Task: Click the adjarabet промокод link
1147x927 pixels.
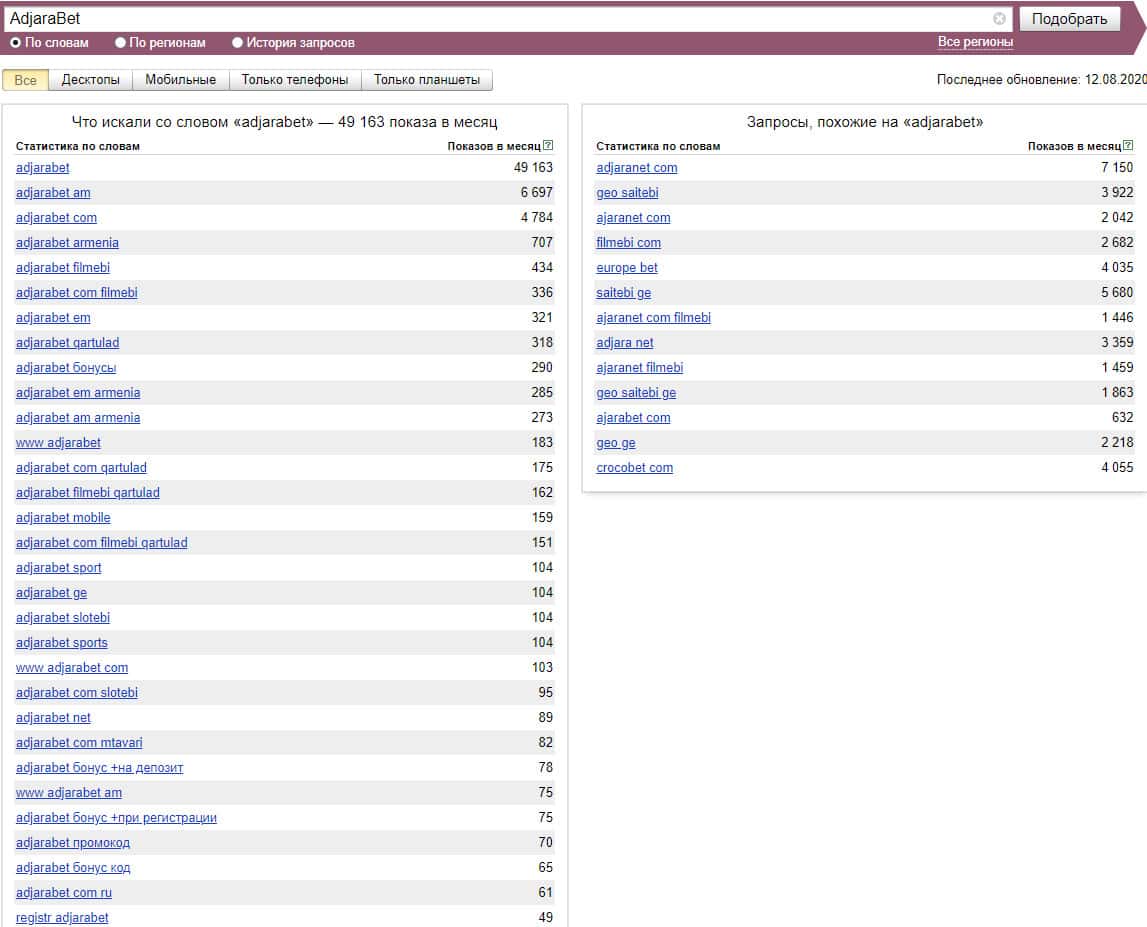Action: (x=73, y=843)
